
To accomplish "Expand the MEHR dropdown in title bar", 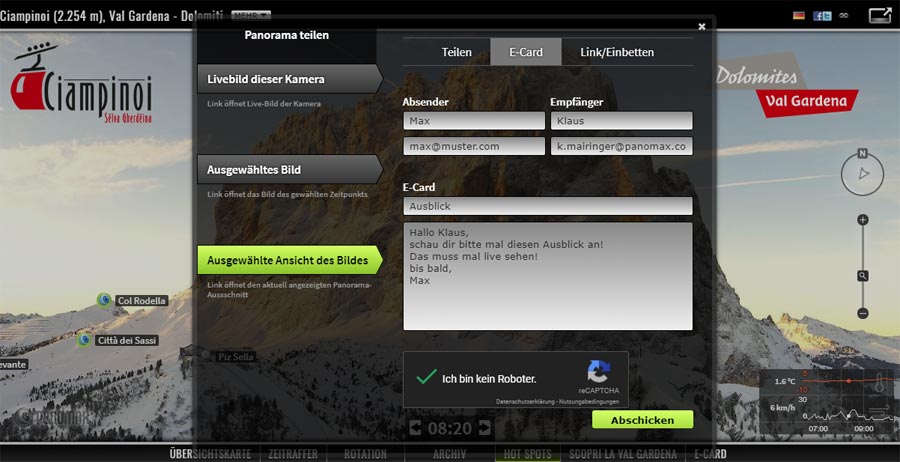I will click(x=251, y=15).
